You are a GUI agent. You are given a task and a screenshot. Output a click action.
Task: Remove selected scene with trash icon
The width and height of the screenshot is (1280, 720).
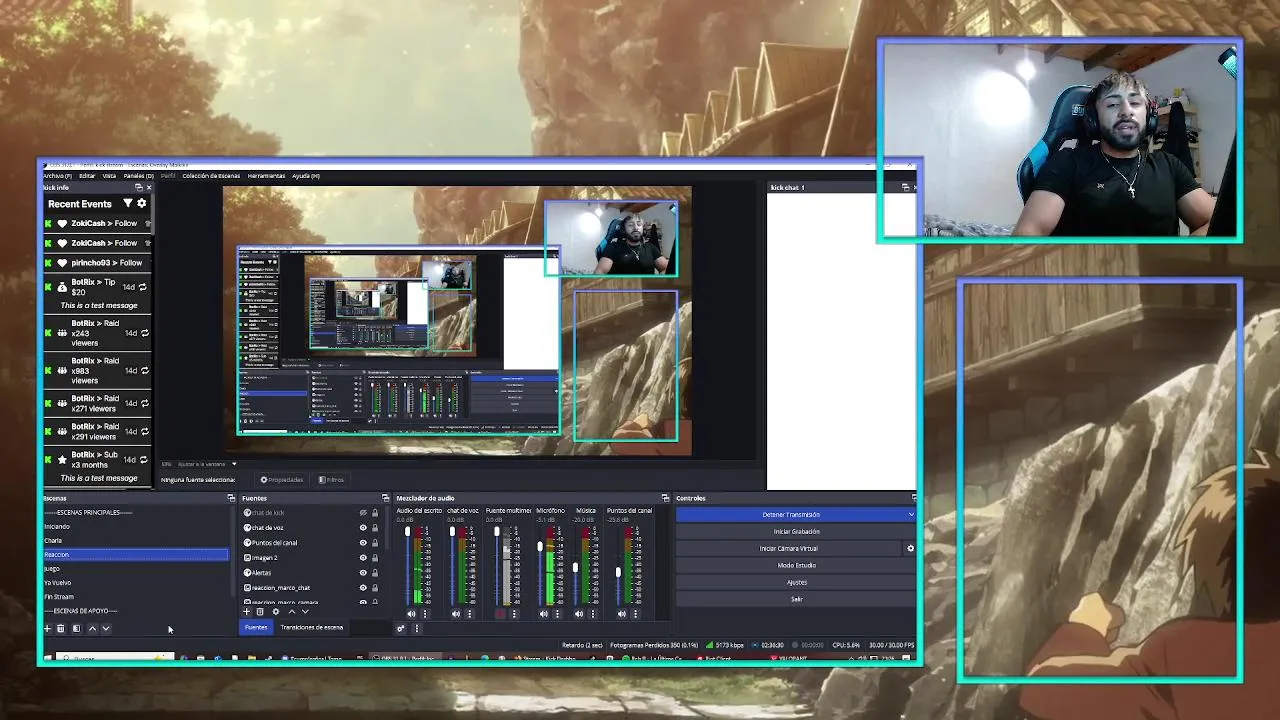[x=60, y=628]
